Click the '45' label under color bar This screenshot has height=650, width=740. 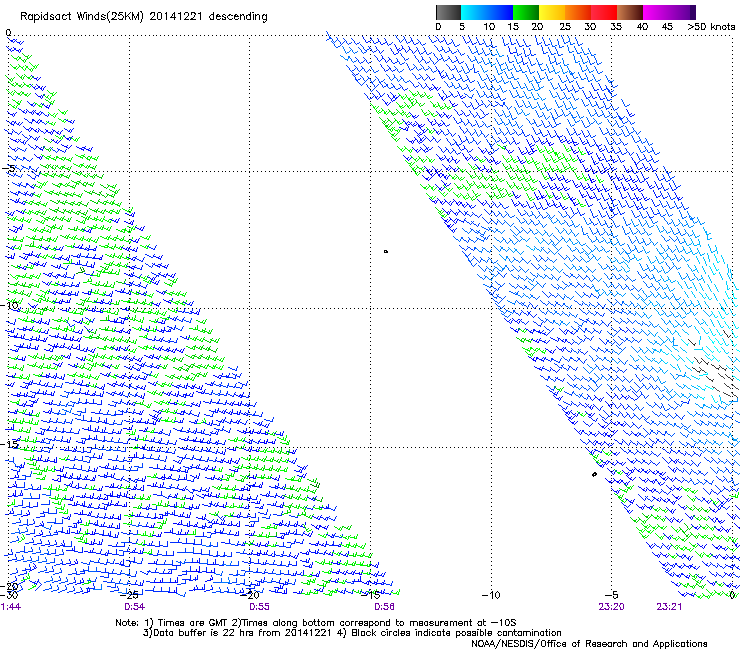click(667, 26)
